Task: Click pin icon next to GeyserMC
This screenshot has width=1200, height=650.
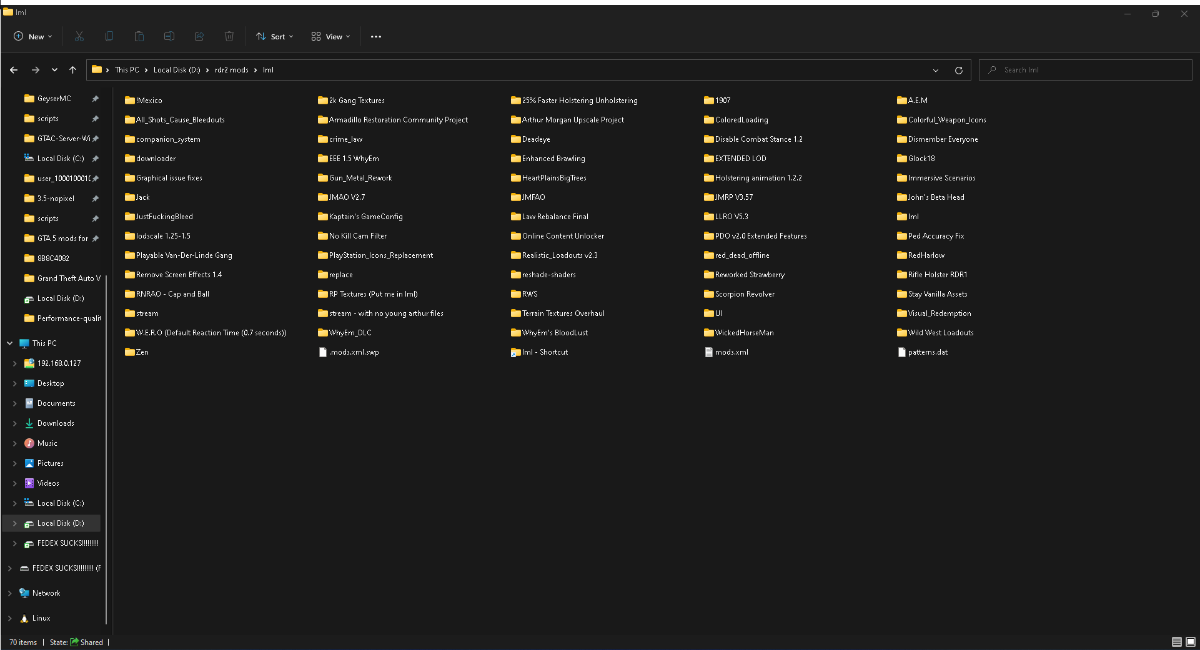Action: pos(95,99)
